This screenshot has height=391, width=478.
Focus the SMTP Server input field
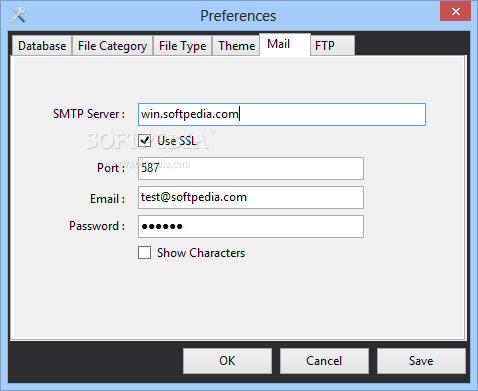coord(282,114)
